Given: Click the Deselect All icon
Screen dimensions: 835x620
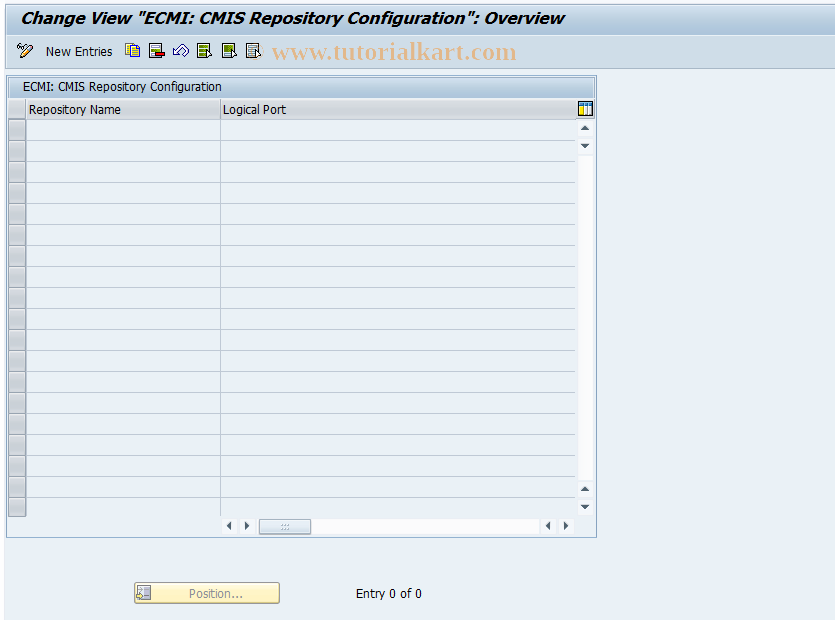Looking at the screenshot, I should pyautogui.click(x=253, y=51).
